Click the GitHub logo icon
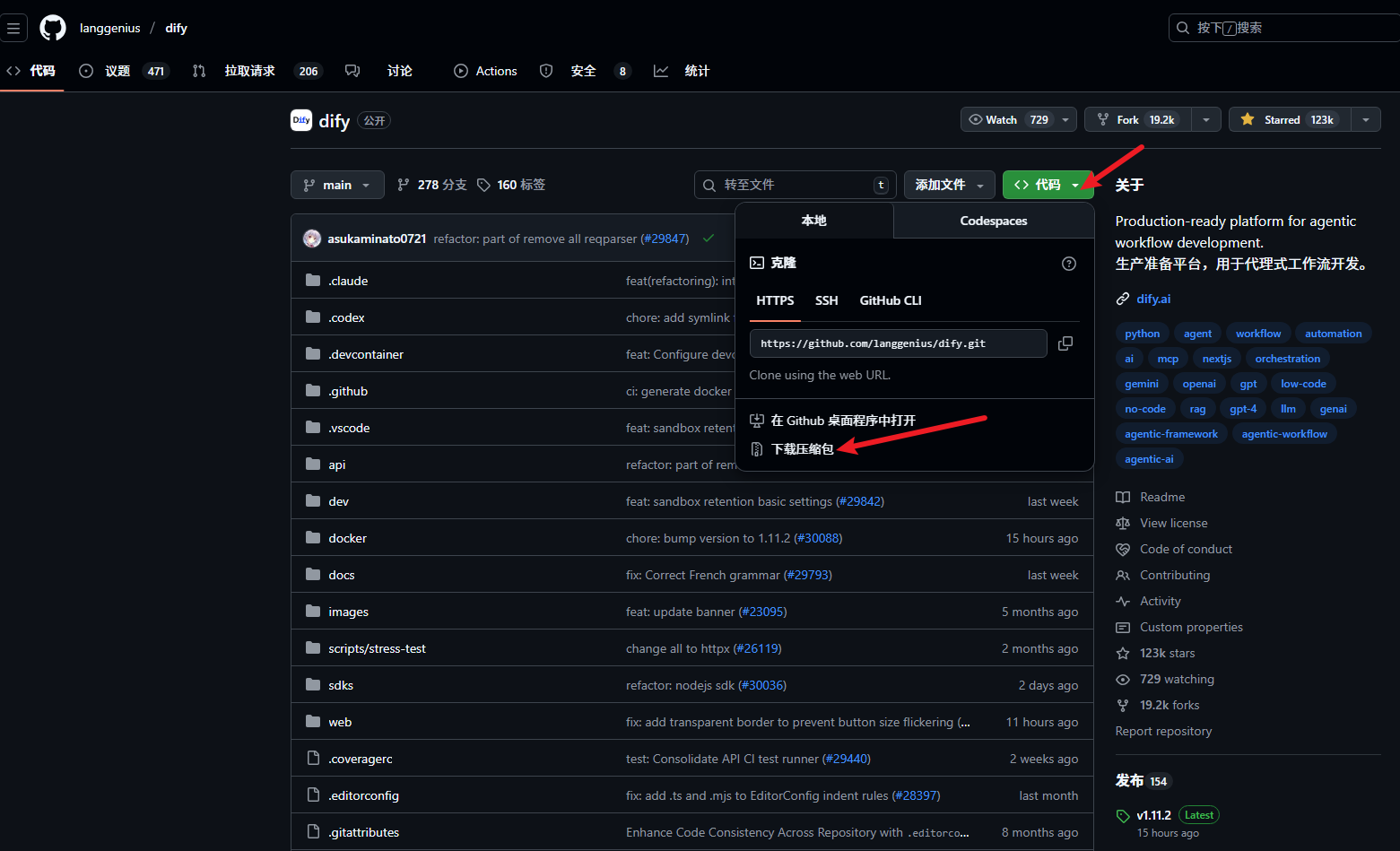 (x=53, y=28)
